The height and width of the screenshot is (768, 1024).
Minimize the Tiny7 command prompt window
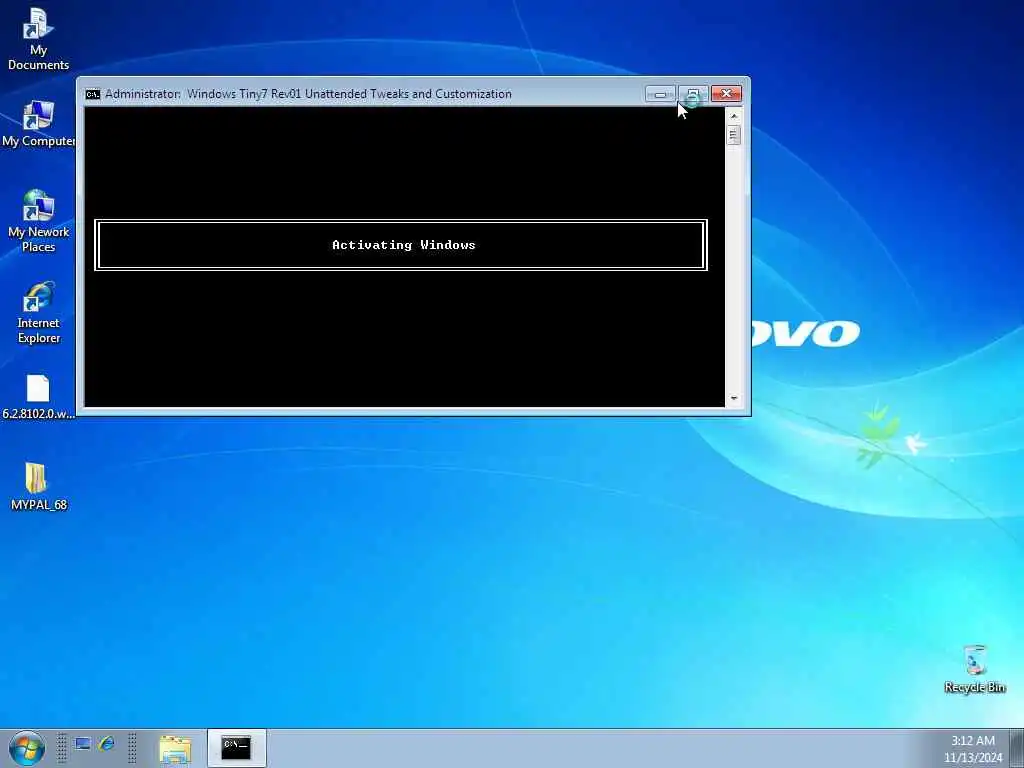[x=660, y=94]
